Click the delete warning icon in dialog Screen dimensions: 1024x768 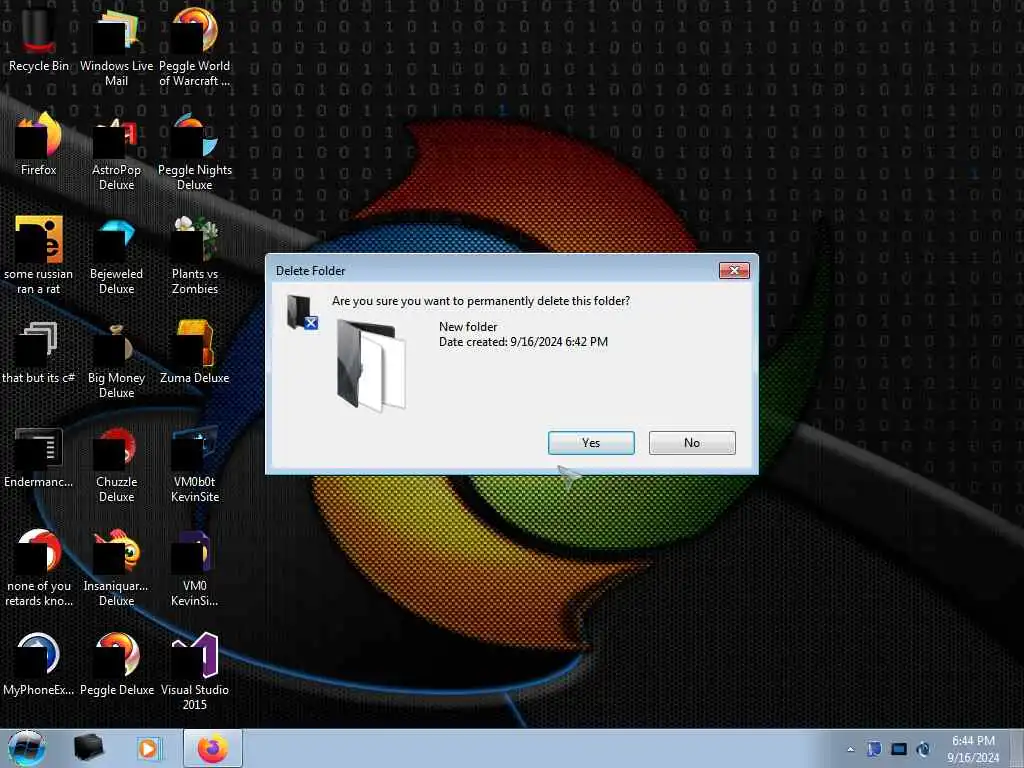[302, 312]
